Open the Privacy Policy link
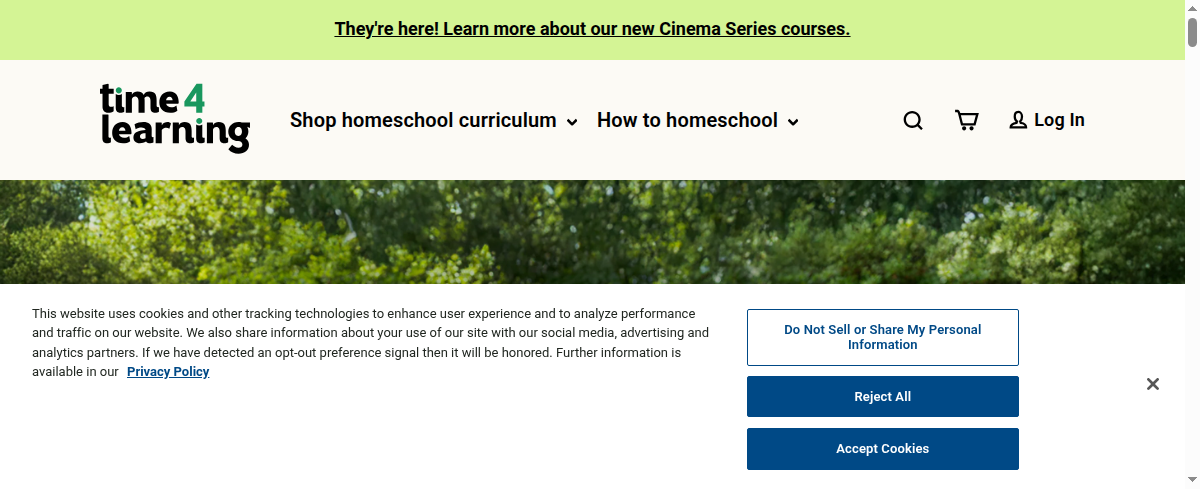The width and height of the screenshot is (1200, 489). tap(168, 372)
